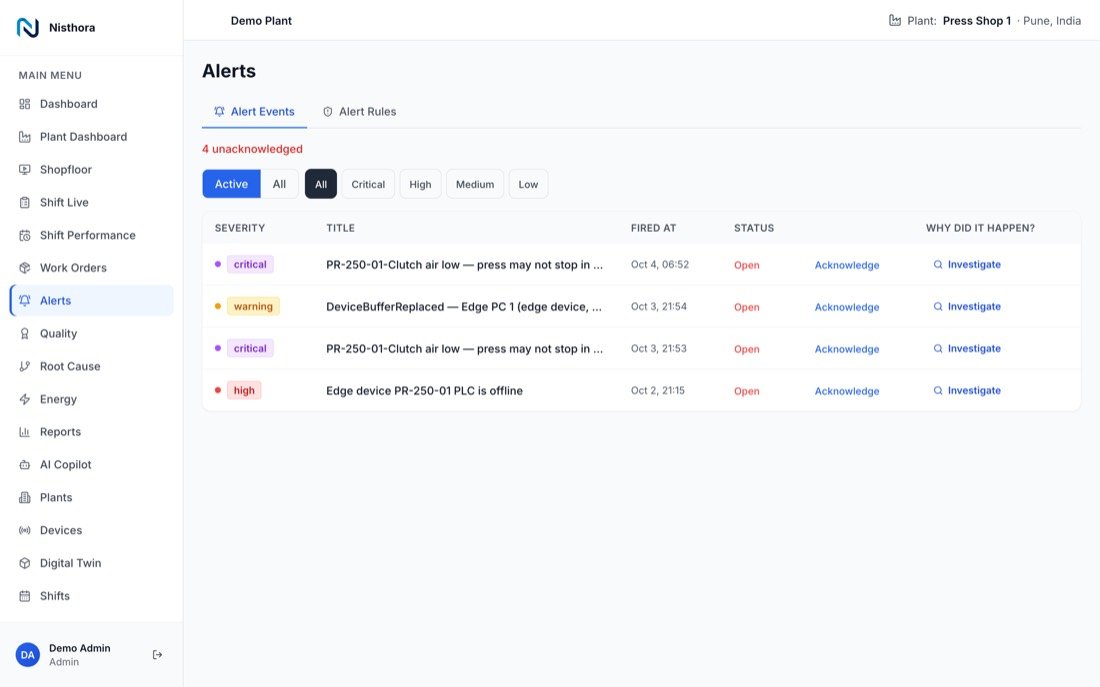
Task: Open the Energy menu item
Action: (92, 399)
